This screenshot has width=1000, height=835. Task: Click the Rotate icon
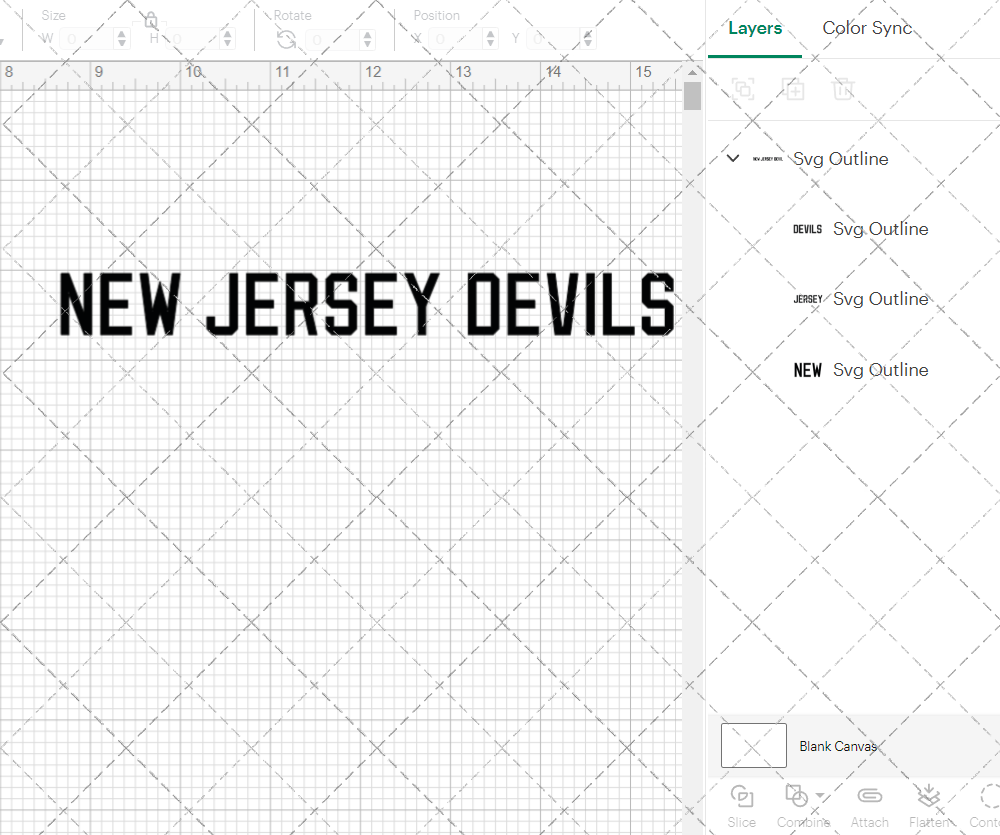286,40
